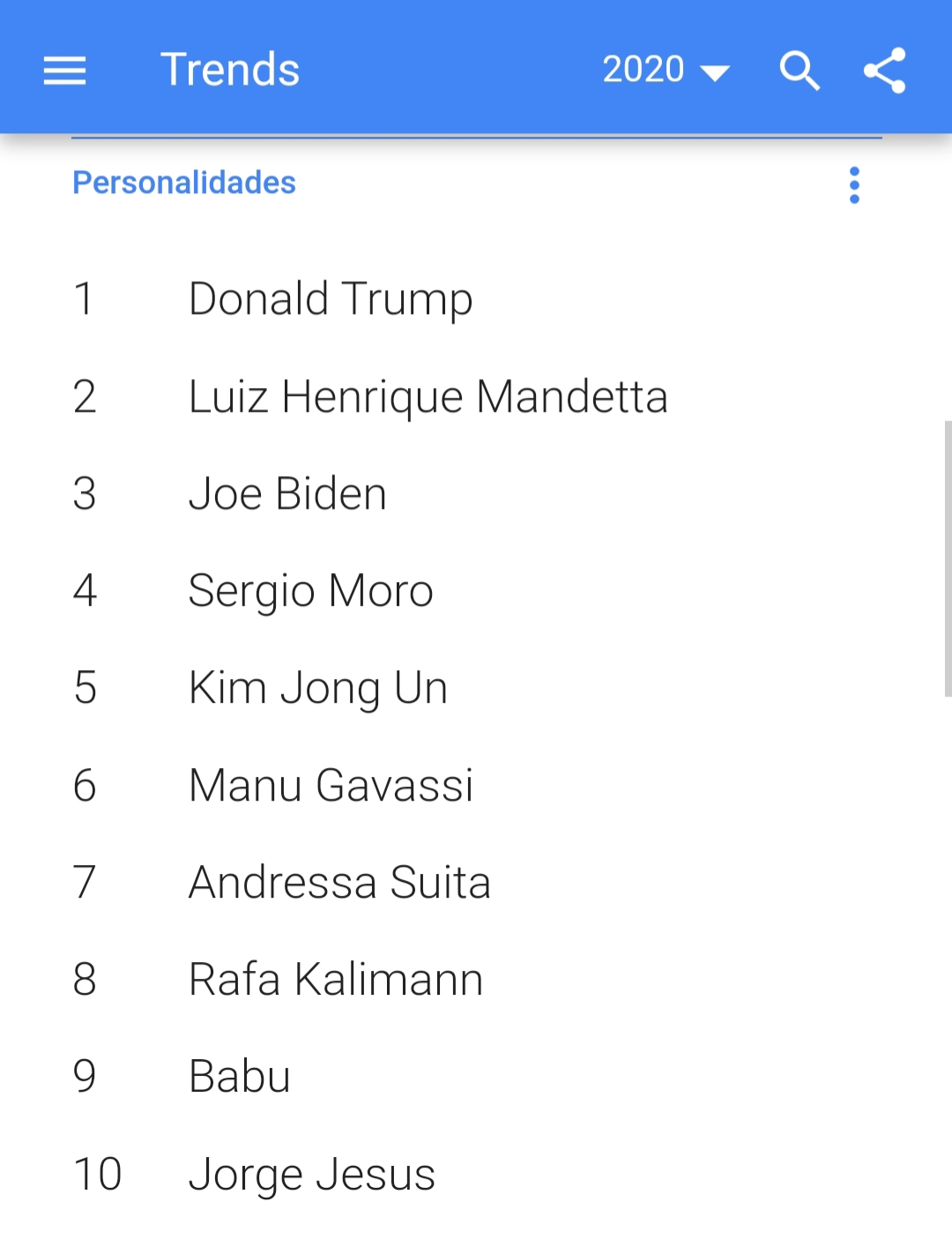Click rank number 1 in list

(x=84, y=299)
